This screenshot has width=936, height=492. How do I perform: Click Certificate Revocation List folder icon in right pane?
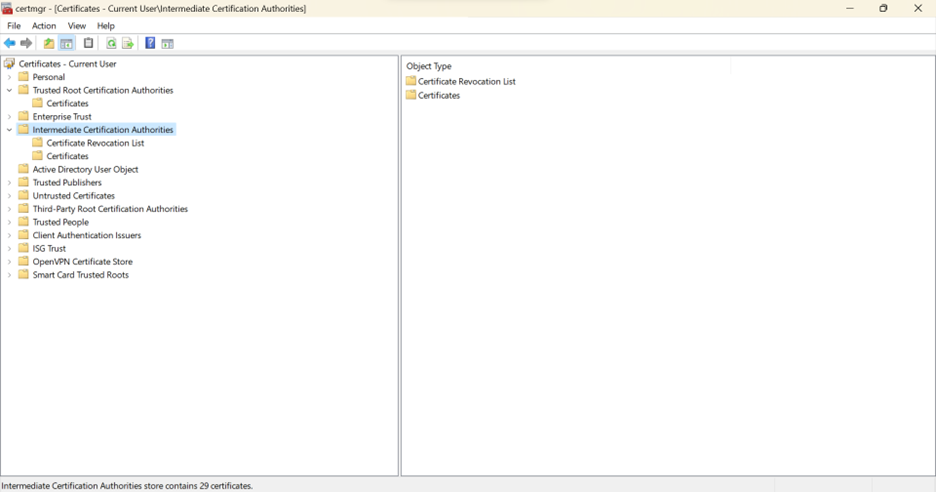[411, 81]
